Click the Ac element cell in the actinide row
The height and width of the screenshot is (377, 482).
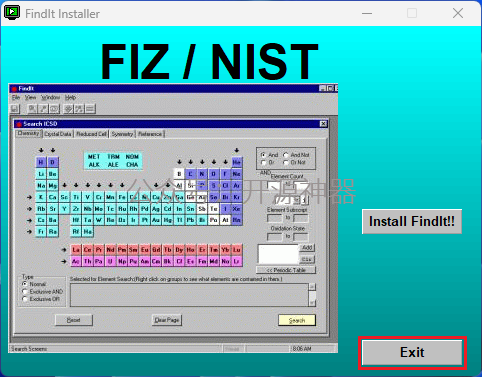pos(76,261)
